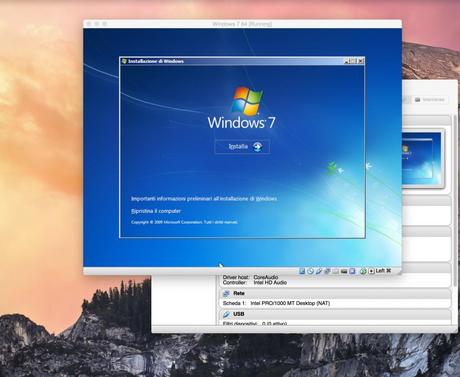Click the green mouse integration icon
This screenshot has width=460, height=377.
pos(363,271)
